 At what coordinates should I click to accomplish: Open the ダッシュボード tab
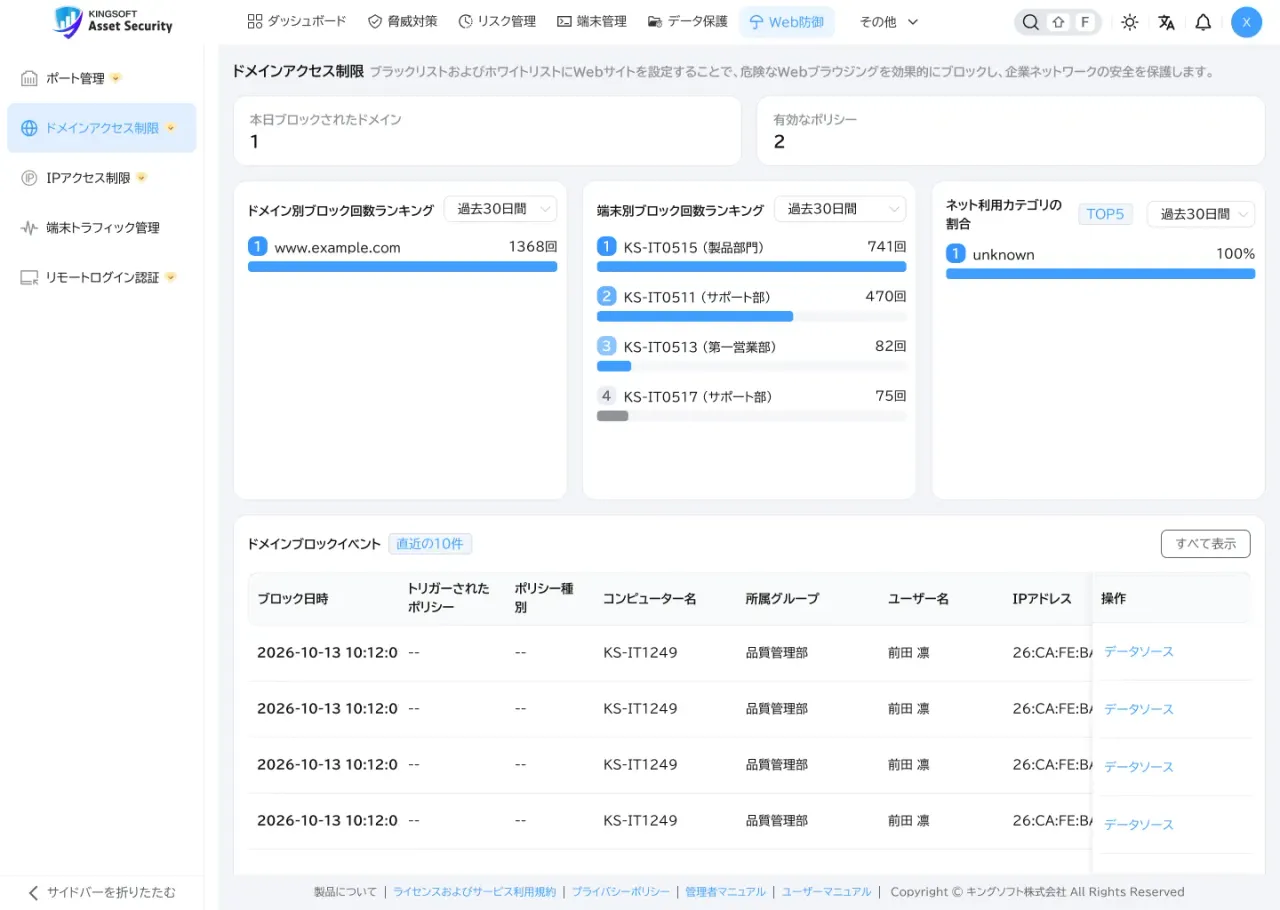[297, 21]
